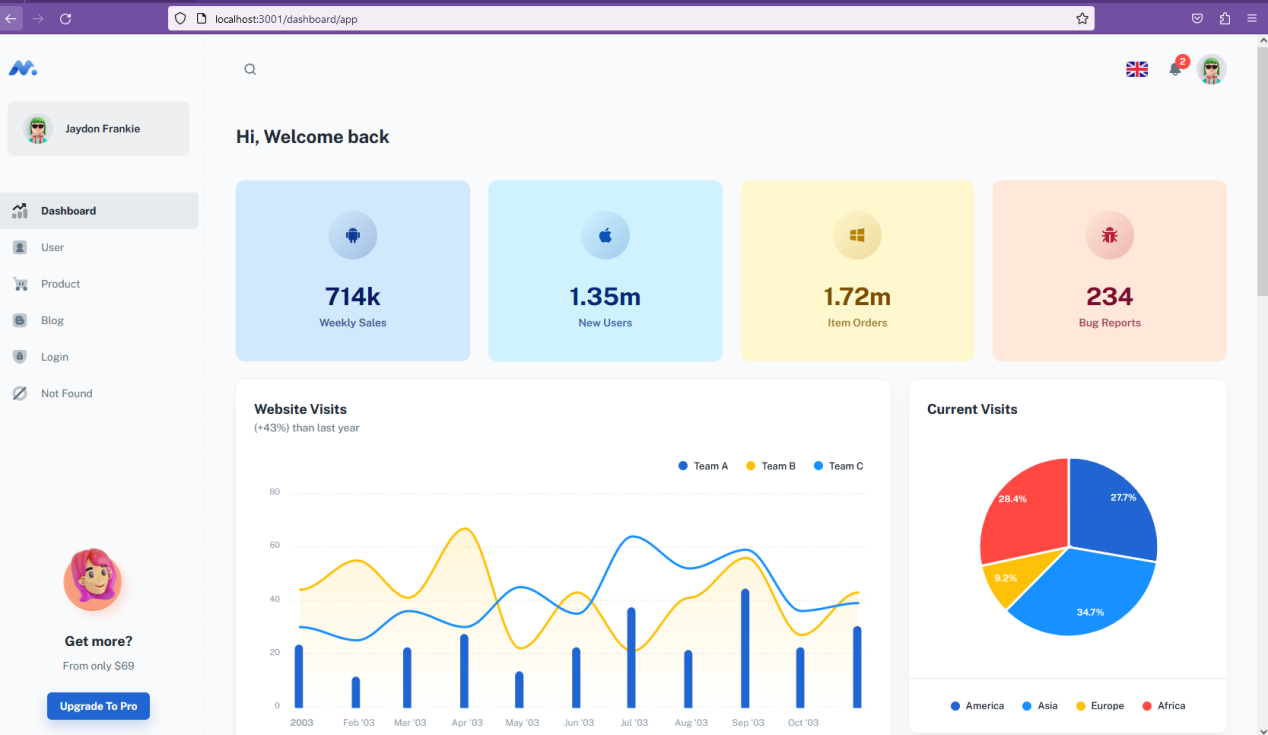Toggle Team B series in chart legend
Viewport: 1268px width, 735px height.
(x=771, y=466)
